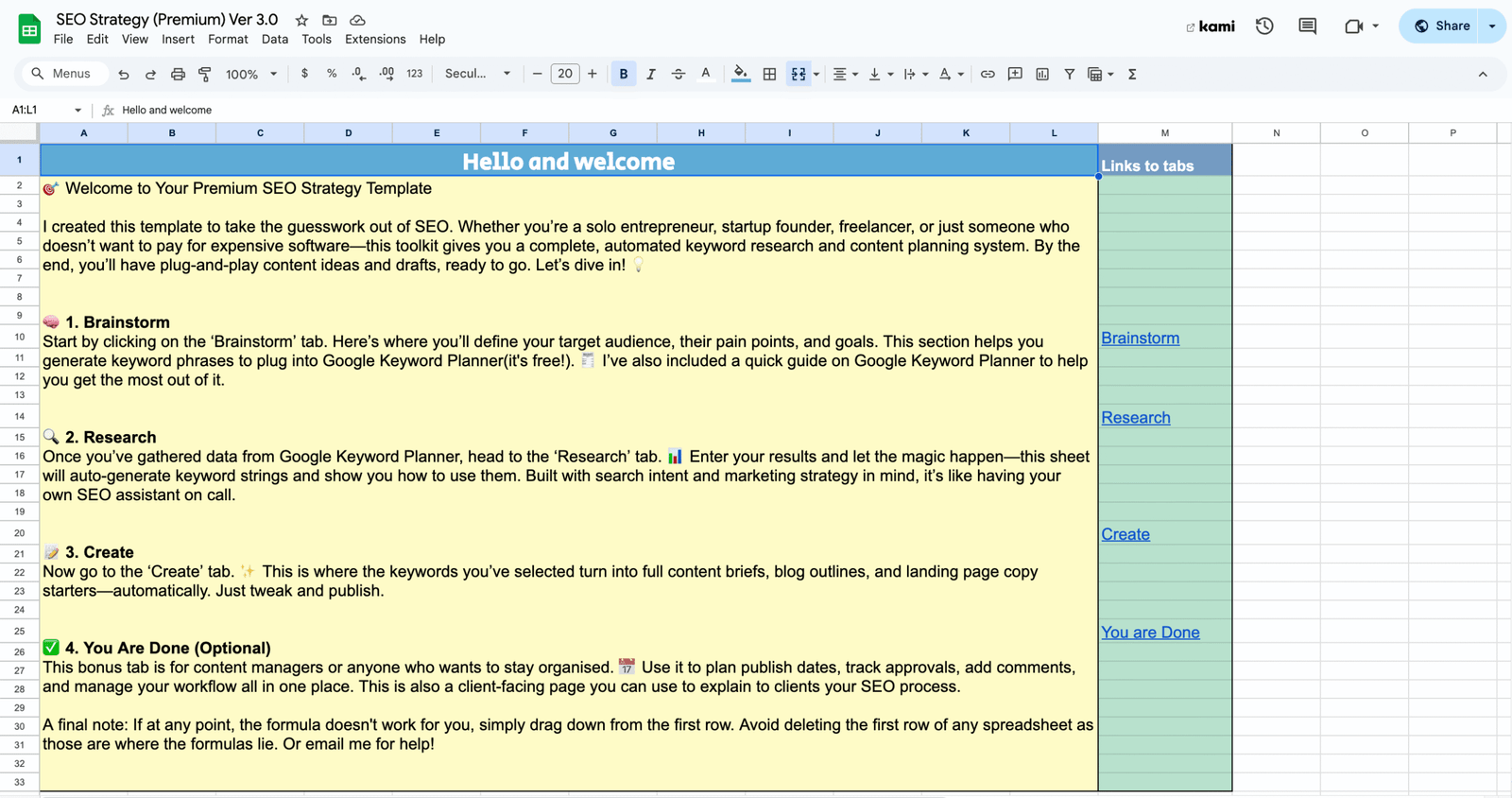Check cloud save status icon

click(x=357, y=20)
